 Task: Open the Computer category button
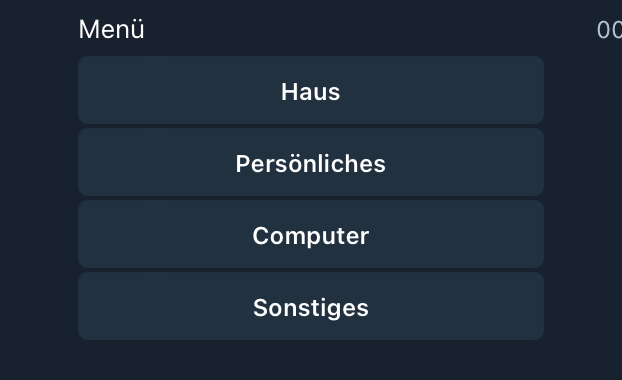[x=311, y=234]
